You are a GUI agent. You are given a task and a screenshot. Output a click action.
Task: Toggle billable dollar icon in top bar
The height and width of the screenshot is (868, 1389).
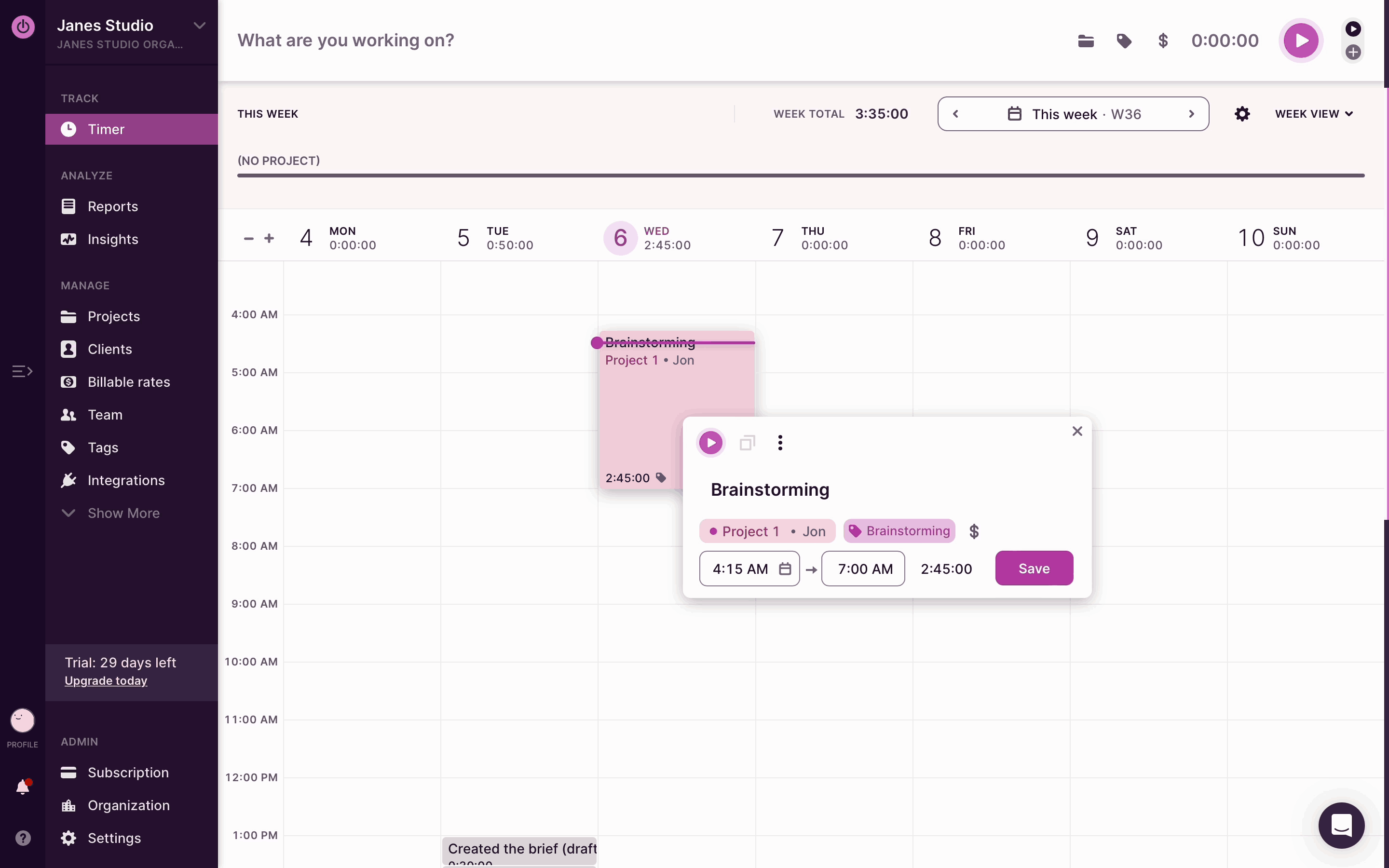1163,41
